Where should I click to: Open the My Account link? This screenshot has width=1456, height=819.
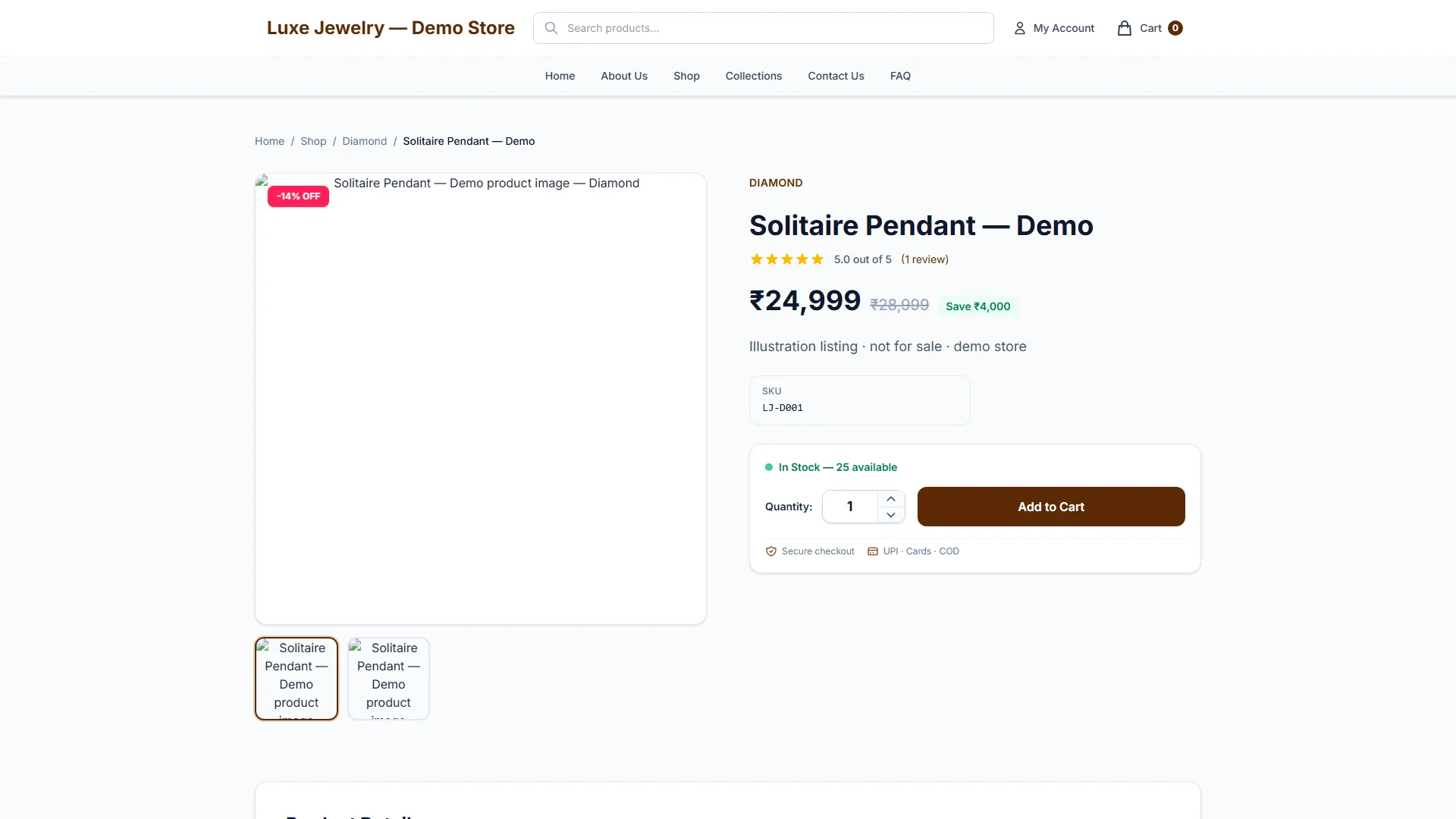click(1054, 28)
